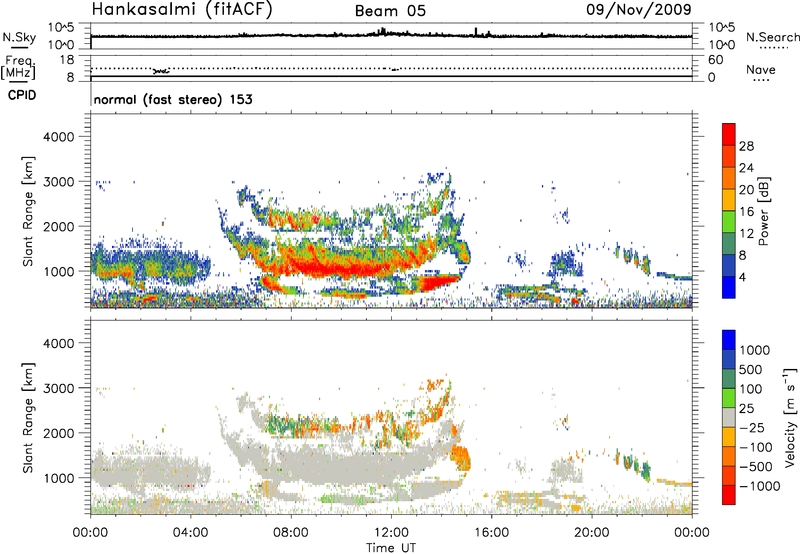Viewport: 800px width, 554px height.
Task: Click the 'N.Sky' legend label
Action: 19,37
